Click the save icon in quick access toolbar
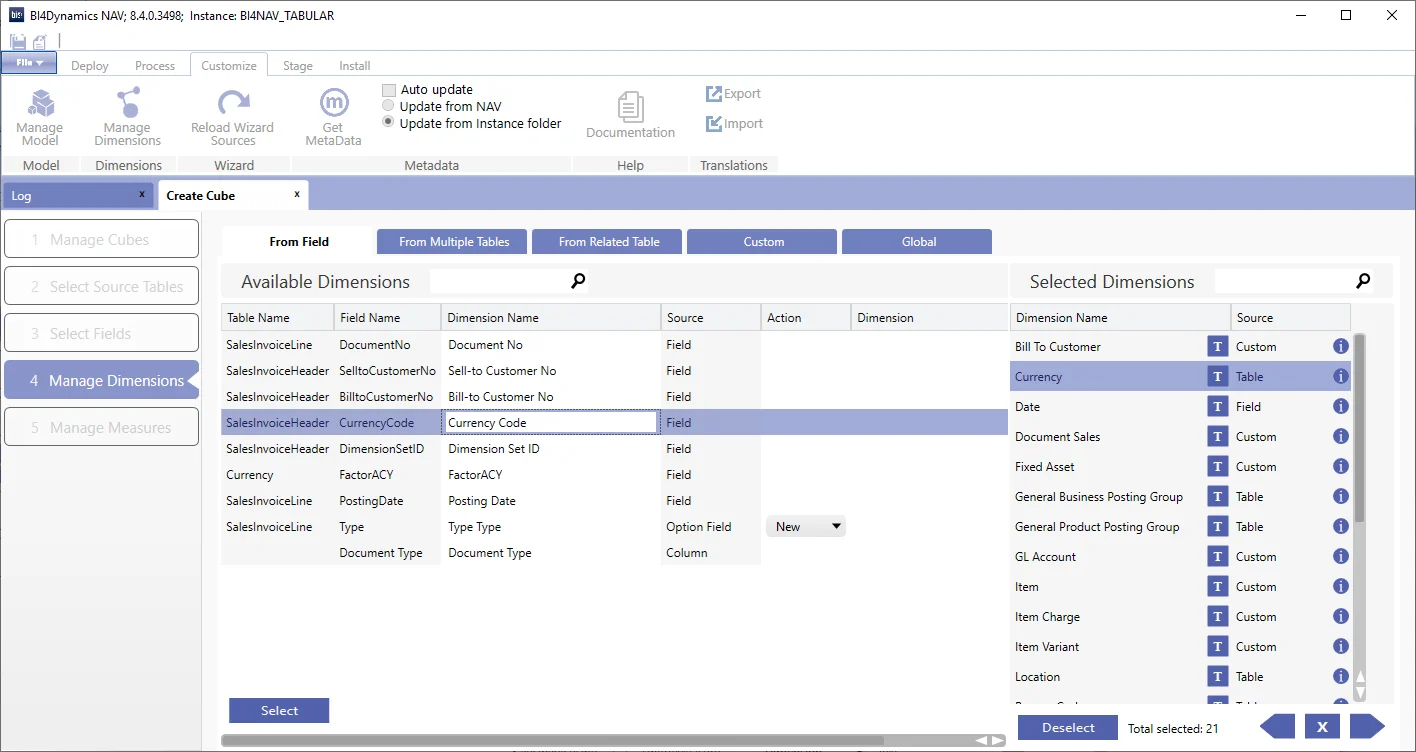Image resolution: width=1416 pixels, height=752 pixels. tap(17, 41)
